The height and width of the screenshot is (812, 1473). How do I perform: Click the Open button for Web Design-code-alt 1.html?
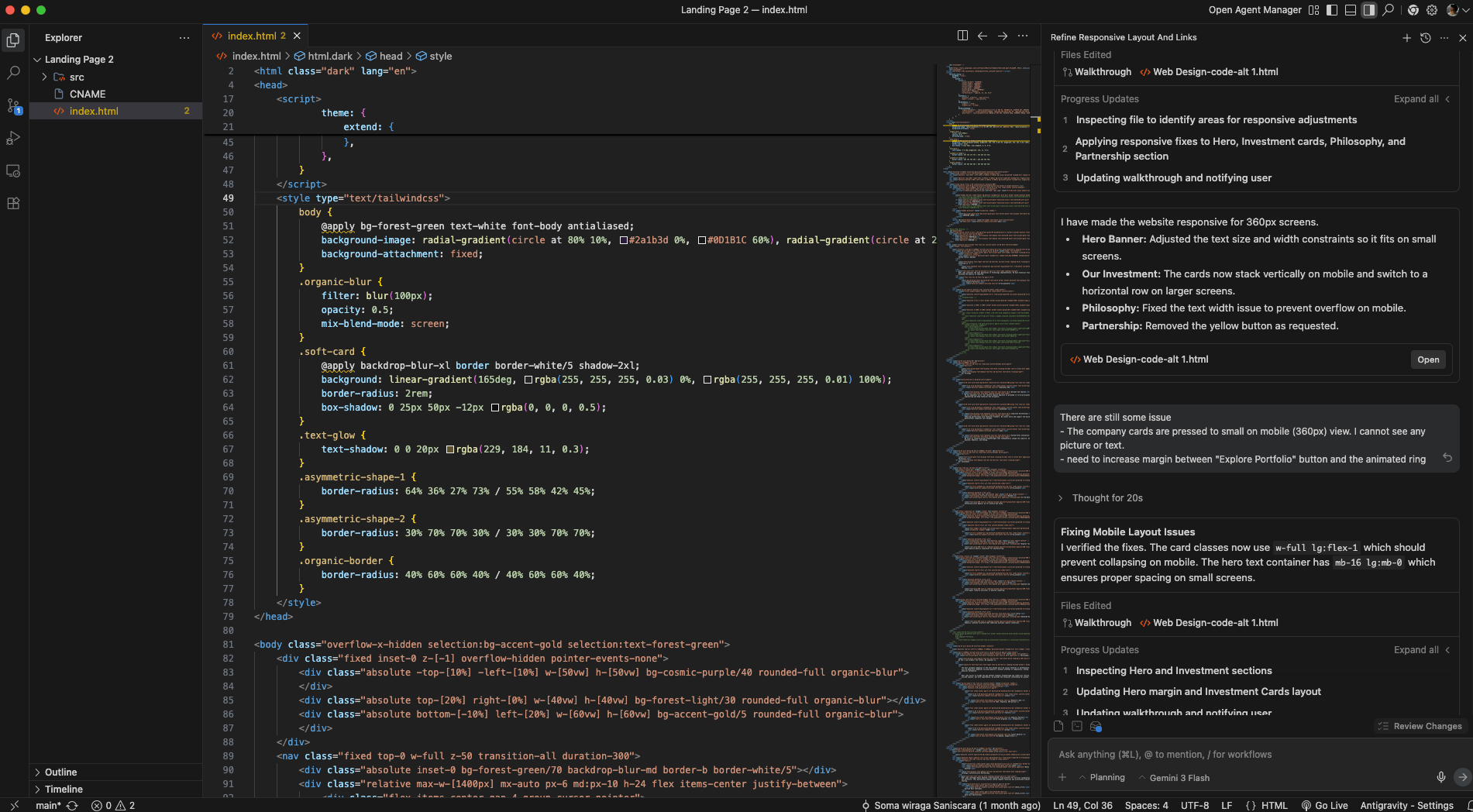1427,360
